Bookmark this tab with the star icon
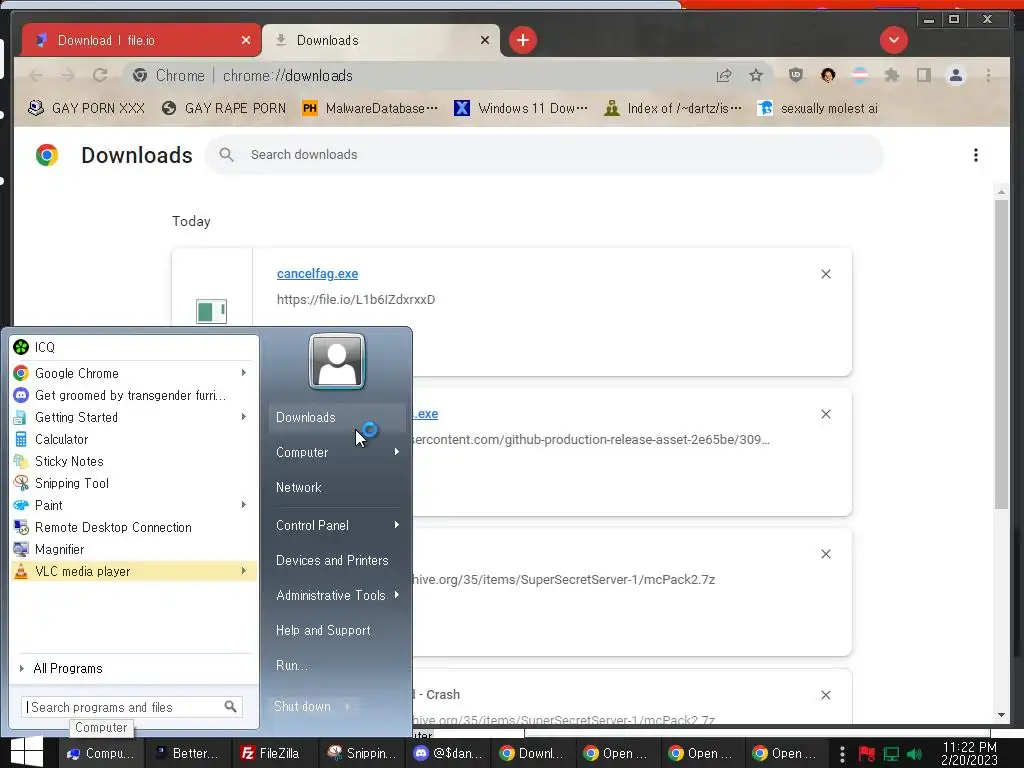Screen dimensions: 1024x768 (756, 76)
